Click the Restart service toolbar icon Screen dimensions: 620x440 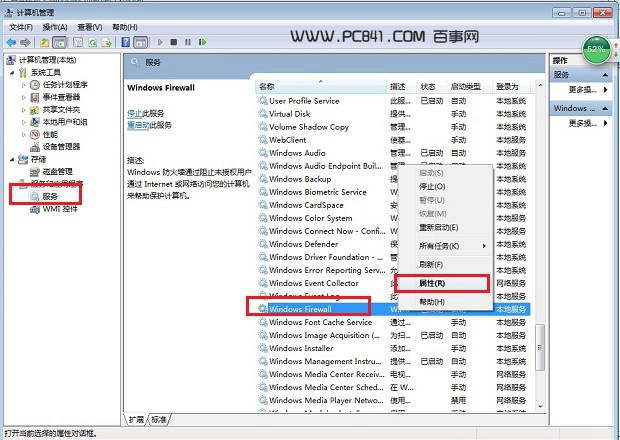[202, 42]
